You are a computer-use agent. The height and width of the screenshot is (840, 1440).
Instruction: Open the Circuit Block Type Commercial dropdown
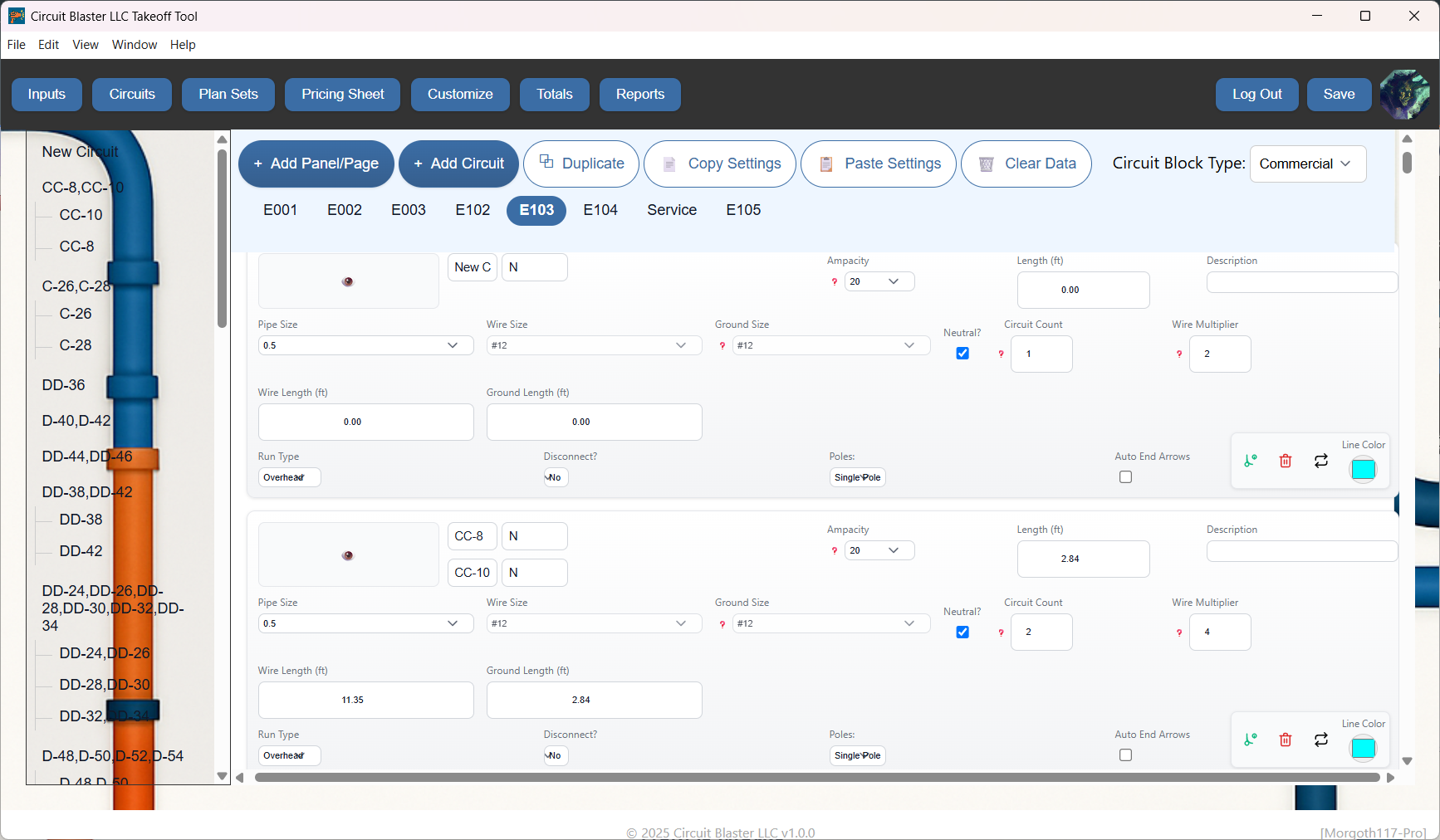click(1306, 164)
